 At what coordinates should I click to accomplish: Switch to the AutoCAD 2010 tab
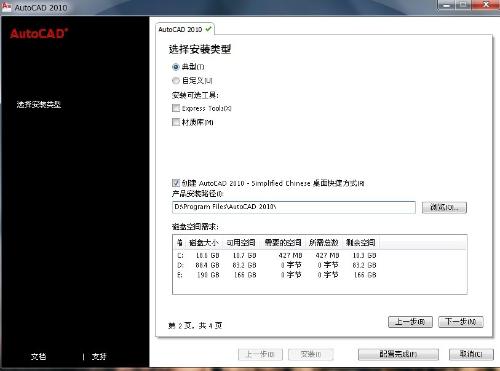click(185, 29)
